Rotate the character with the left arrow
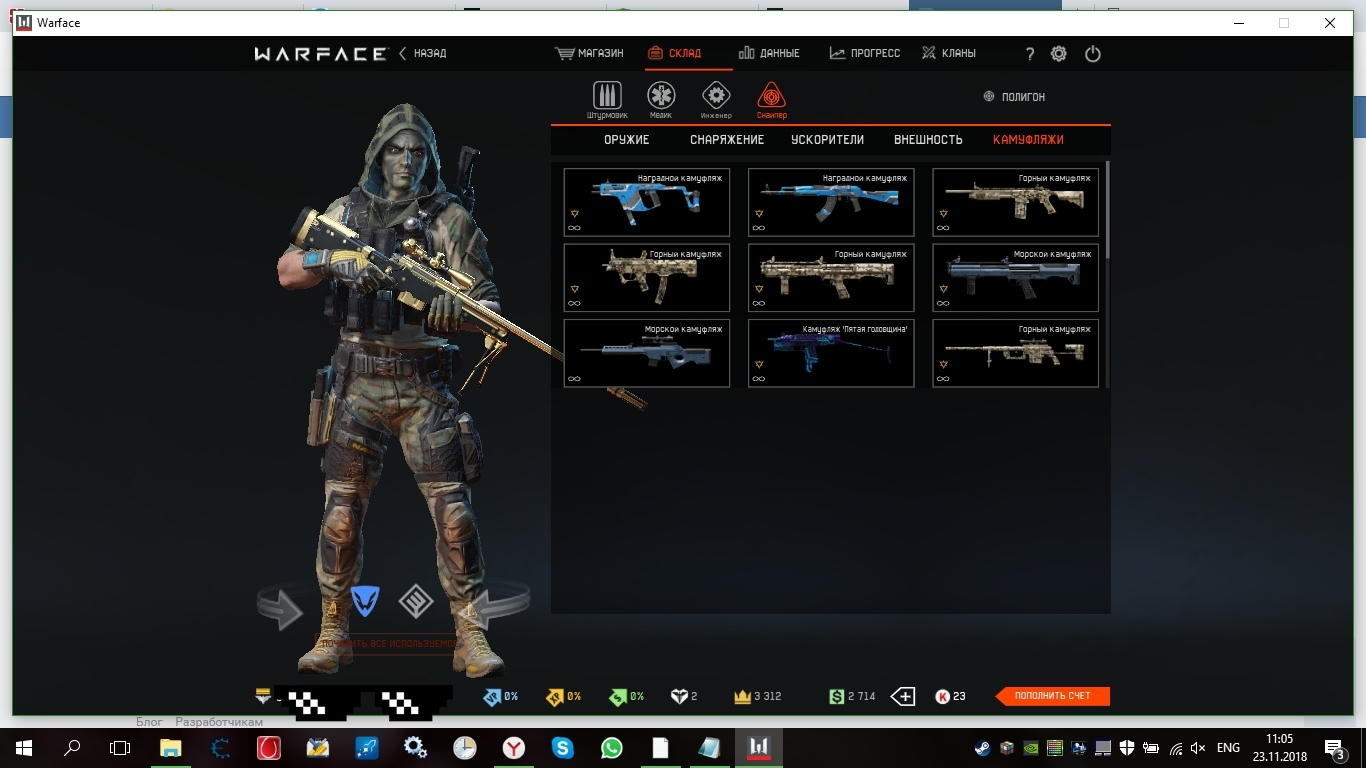The image size is (1366, 768). [x=280, y=608]
